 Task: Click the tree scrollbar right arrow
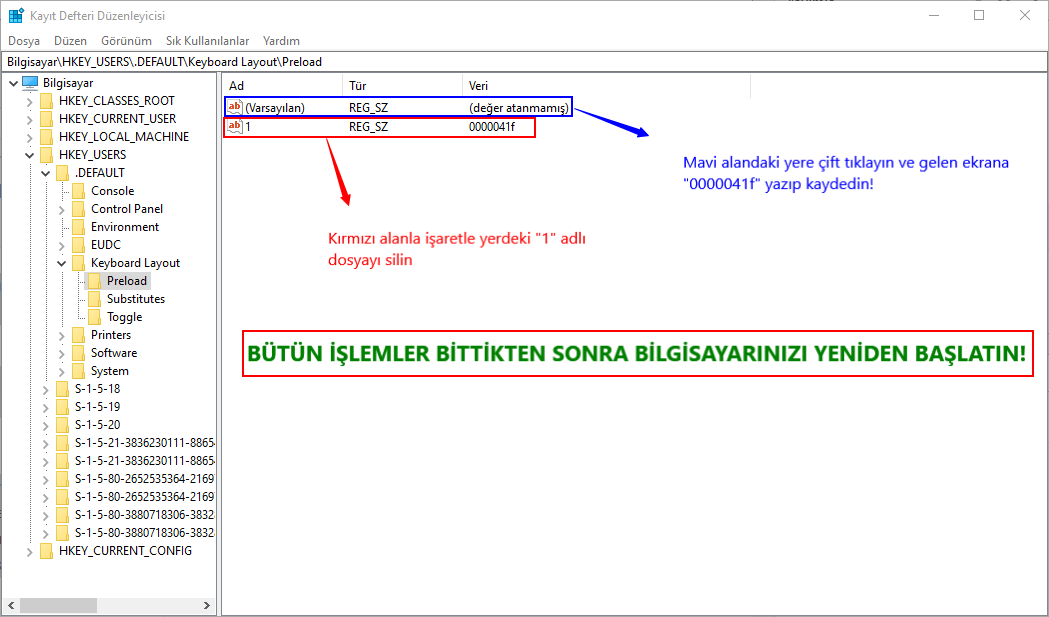(x=207, y=605)
